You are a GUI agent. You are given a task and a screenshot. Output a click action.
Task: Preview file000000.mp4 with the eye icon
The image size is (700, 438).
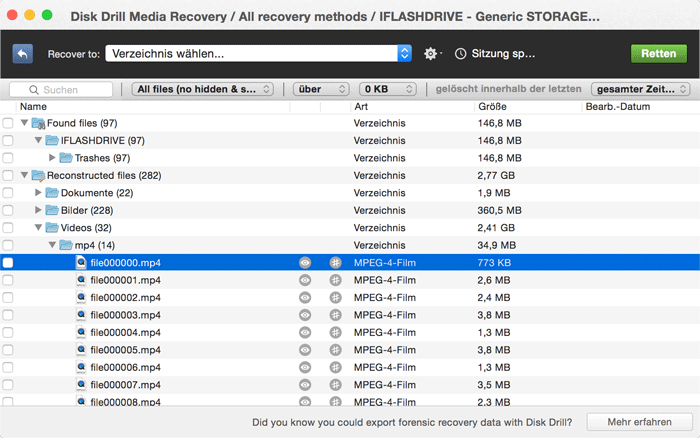pyautogui.click(x=305, y=263)
